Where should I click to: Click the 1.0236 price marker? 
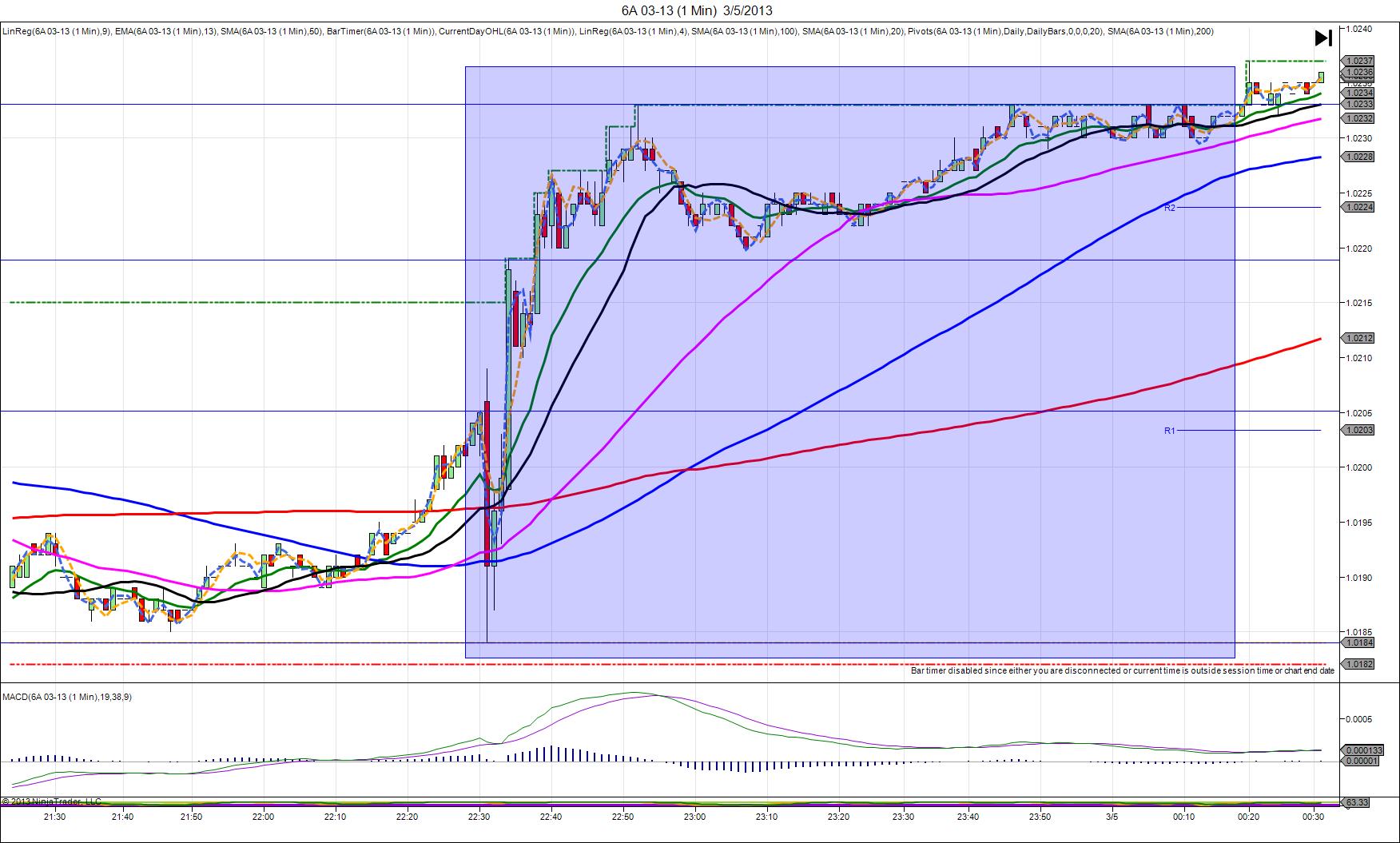pos(1359,72)
